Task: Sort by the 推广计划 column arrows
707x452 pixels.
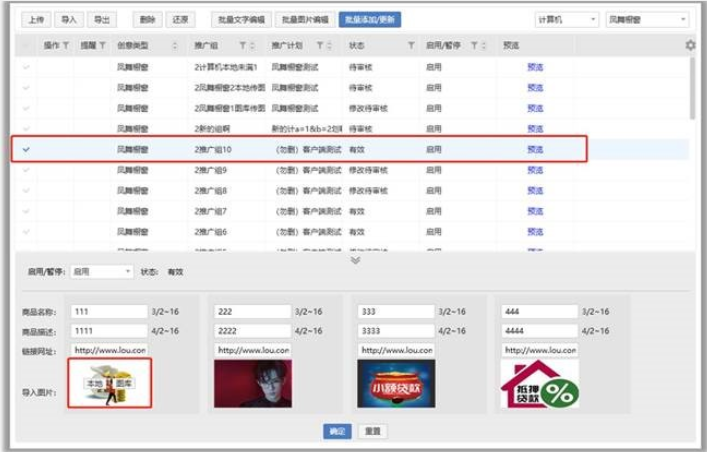Action: (329, 46)
